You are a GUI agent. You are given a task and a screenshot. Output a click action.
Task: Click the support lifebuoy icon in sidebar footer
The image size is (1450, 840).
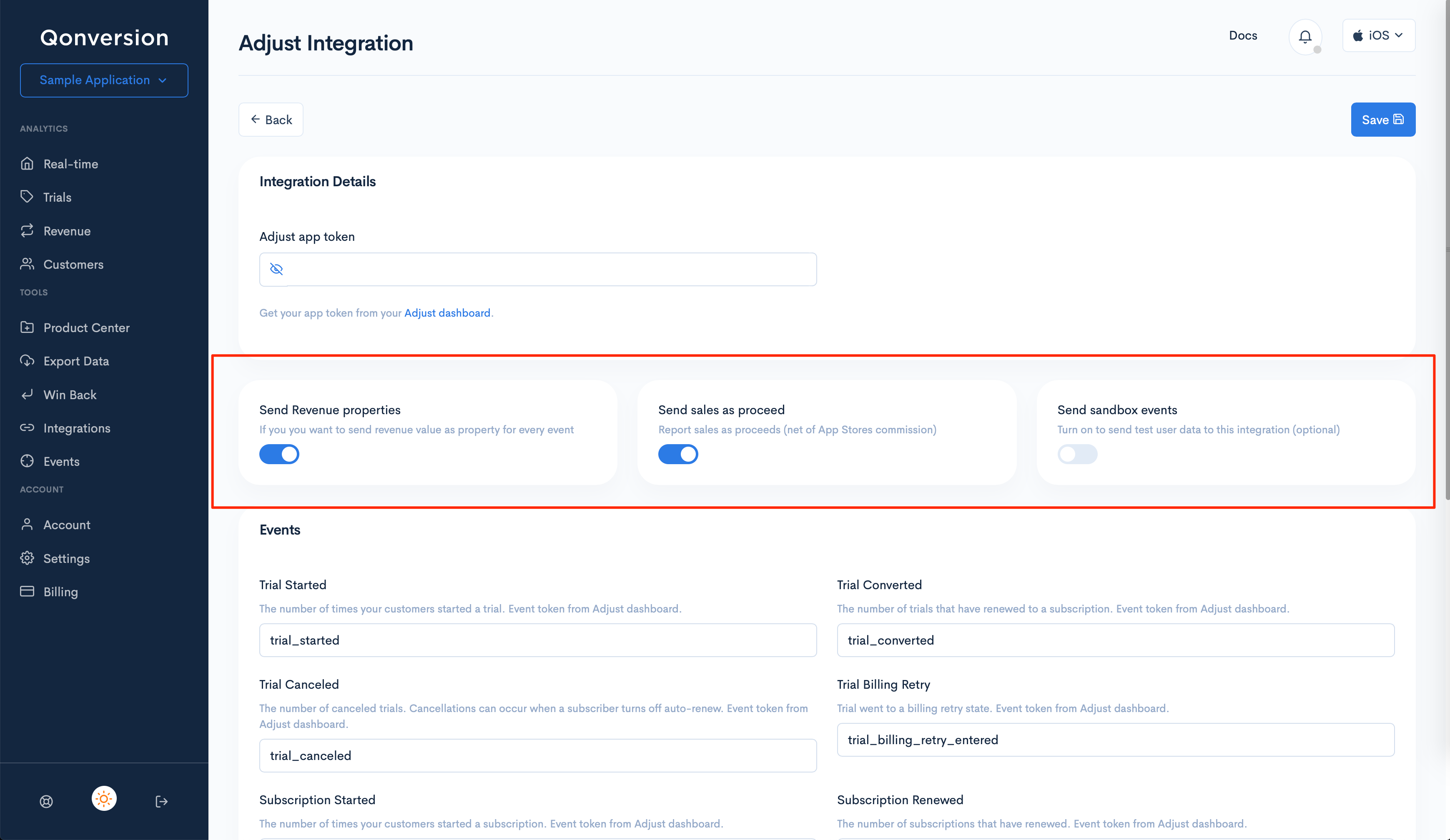[47, 801]
